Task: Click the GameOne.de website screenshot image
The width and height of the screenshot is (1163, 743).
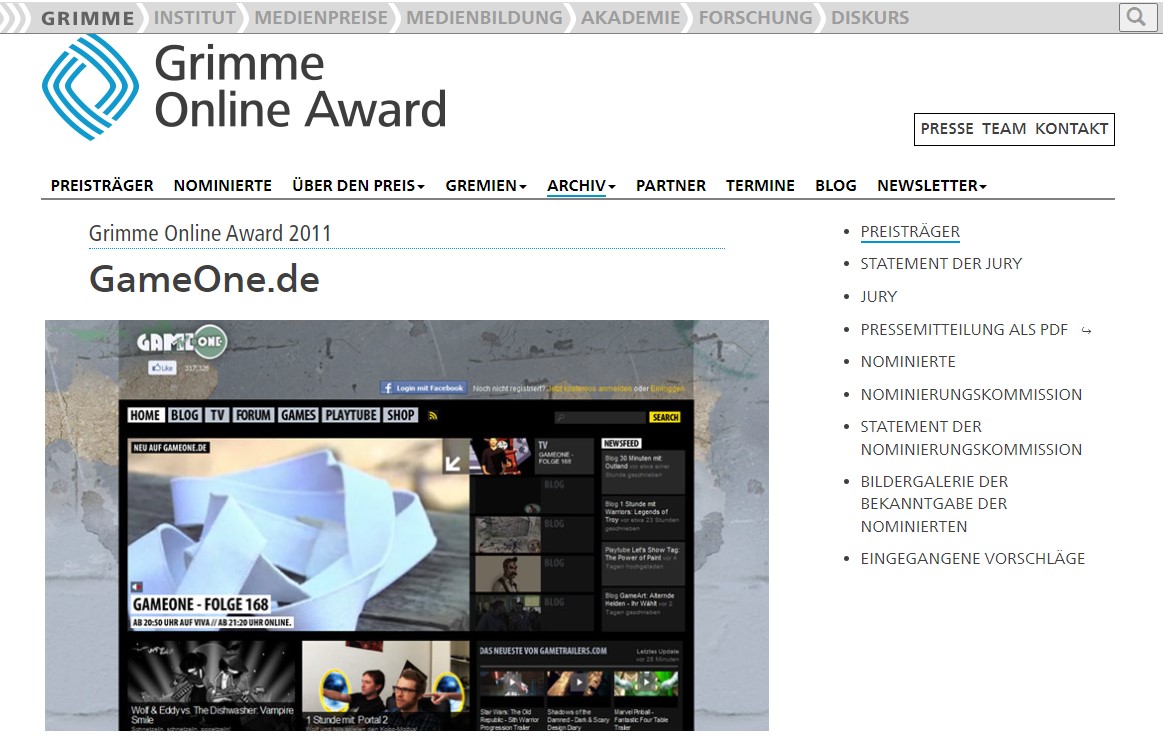Action: (406, 525)
